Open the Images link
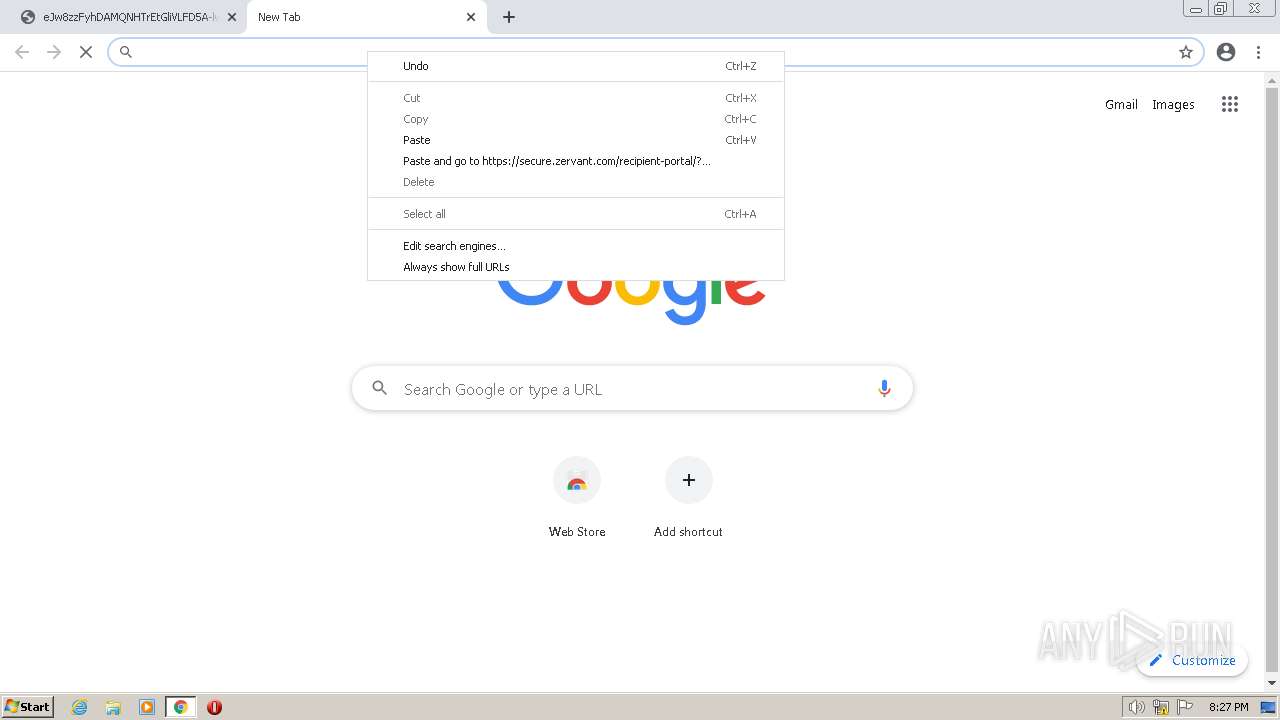1280x720 pixels. pos(1173,104)
